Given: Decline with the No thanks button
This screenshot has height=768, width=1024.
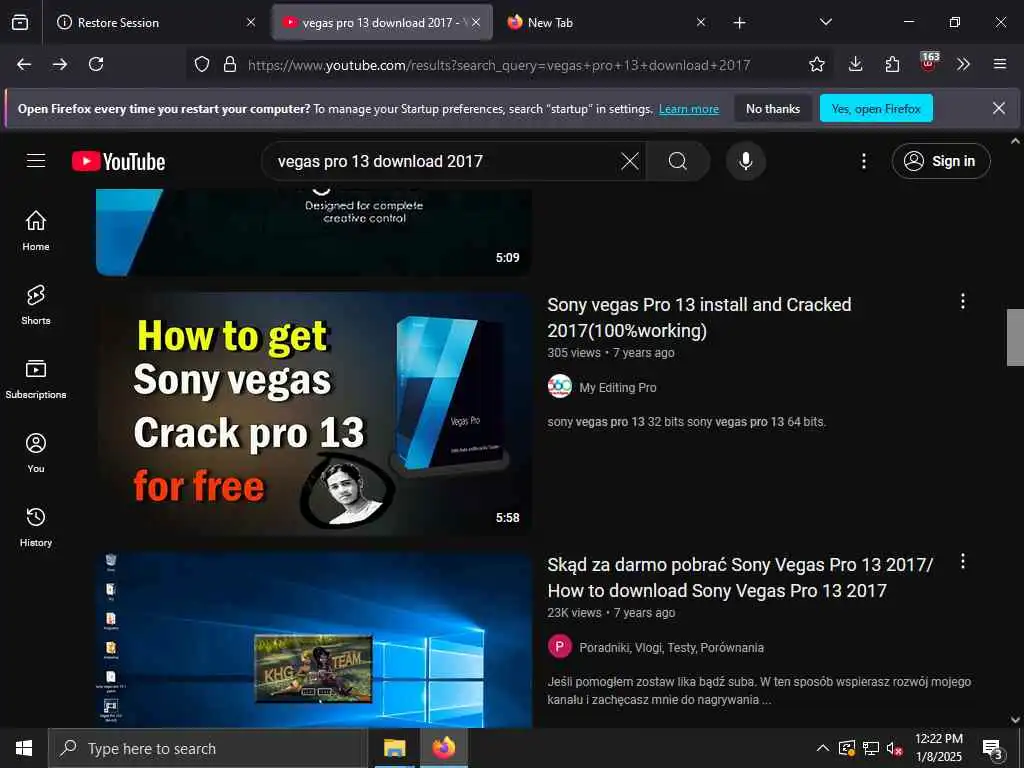Looking at the screenshot, I should pos(773,108).
